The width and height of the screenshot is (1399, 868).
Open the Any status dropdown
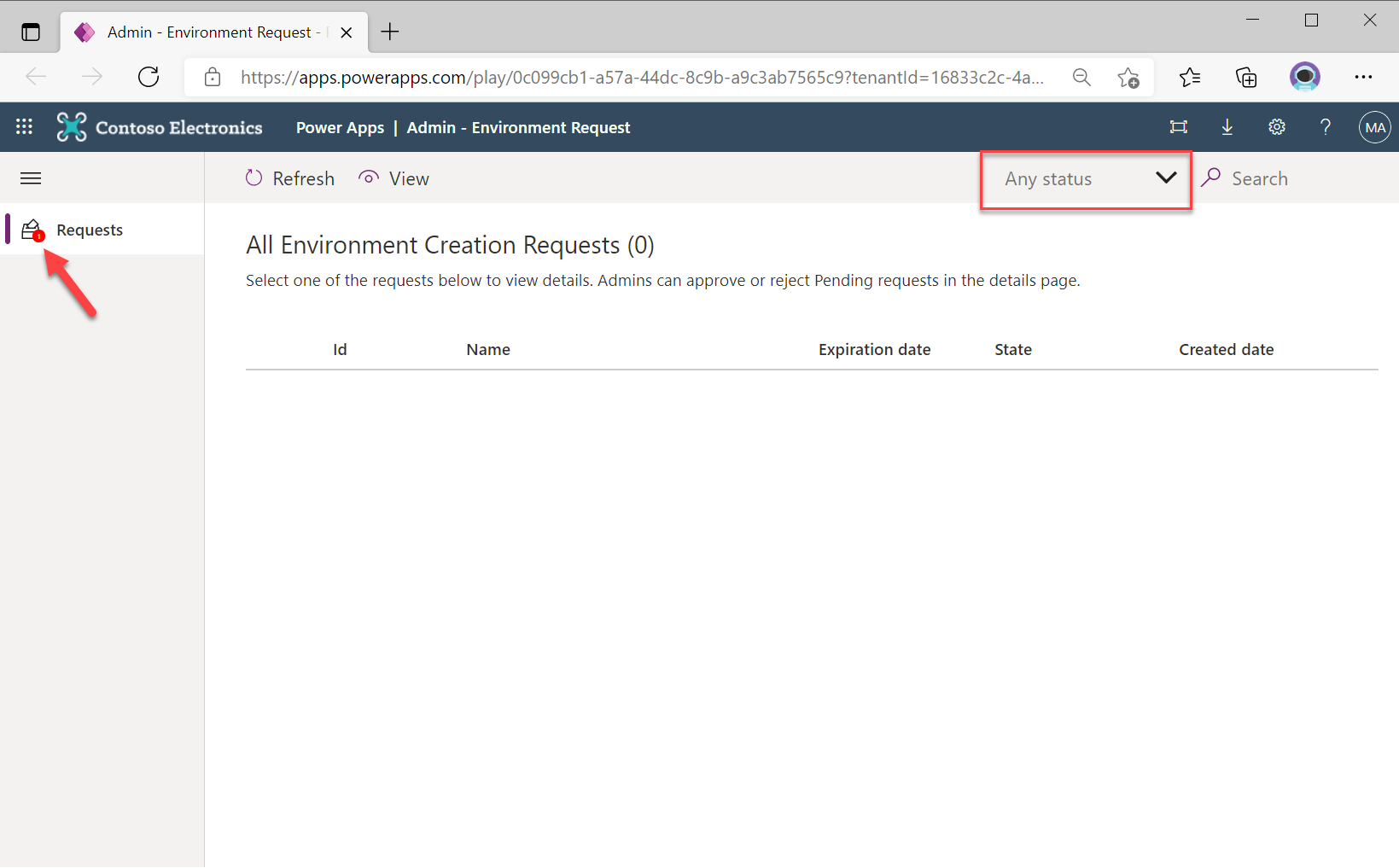[x=1085, y=179]
